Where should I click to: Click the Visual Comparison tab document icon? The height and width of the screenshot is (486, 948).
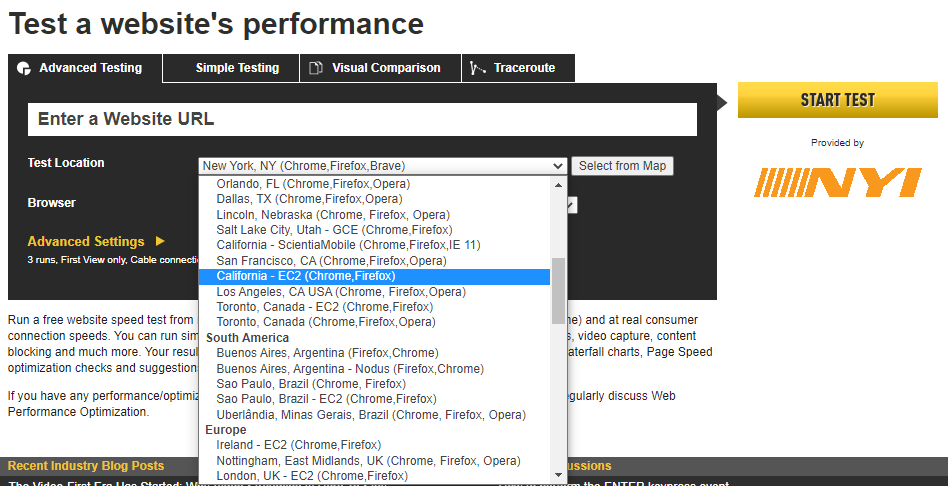coord(316,68)
